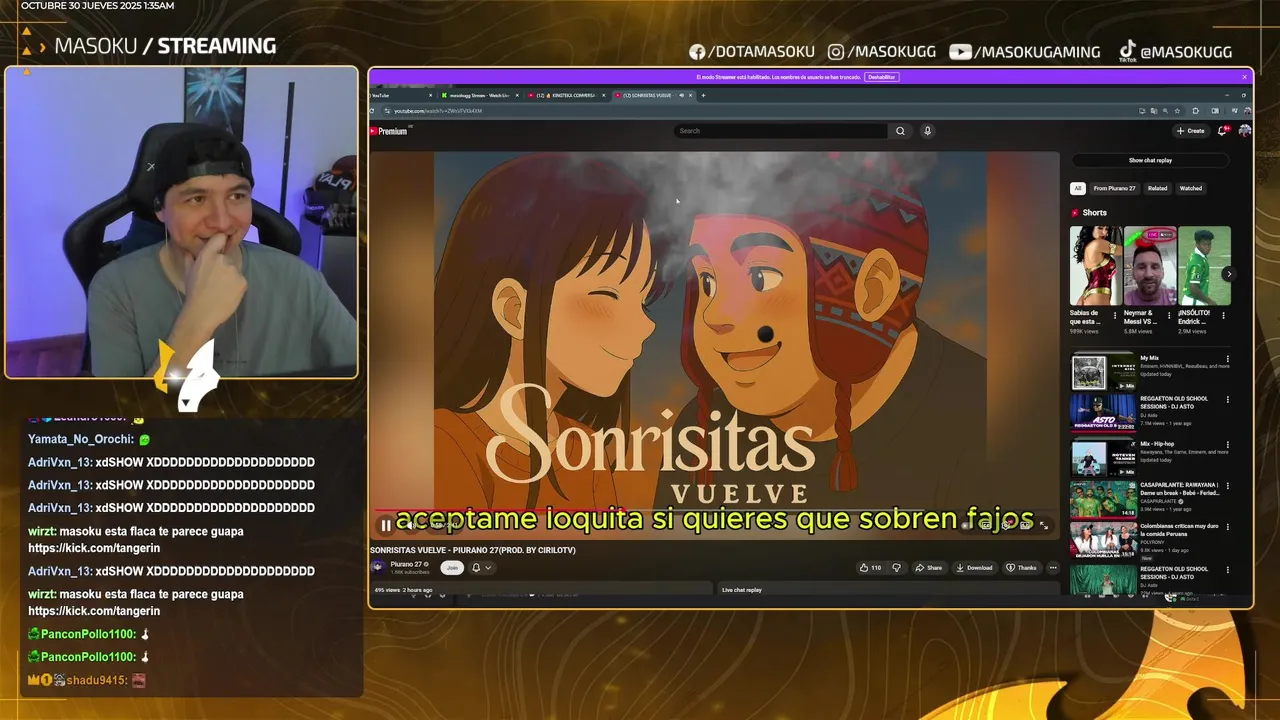Download the Sonrisitas Vuelve video
Image resolution: width=1280 pixels, height=720 pixels.
(974, 568)
